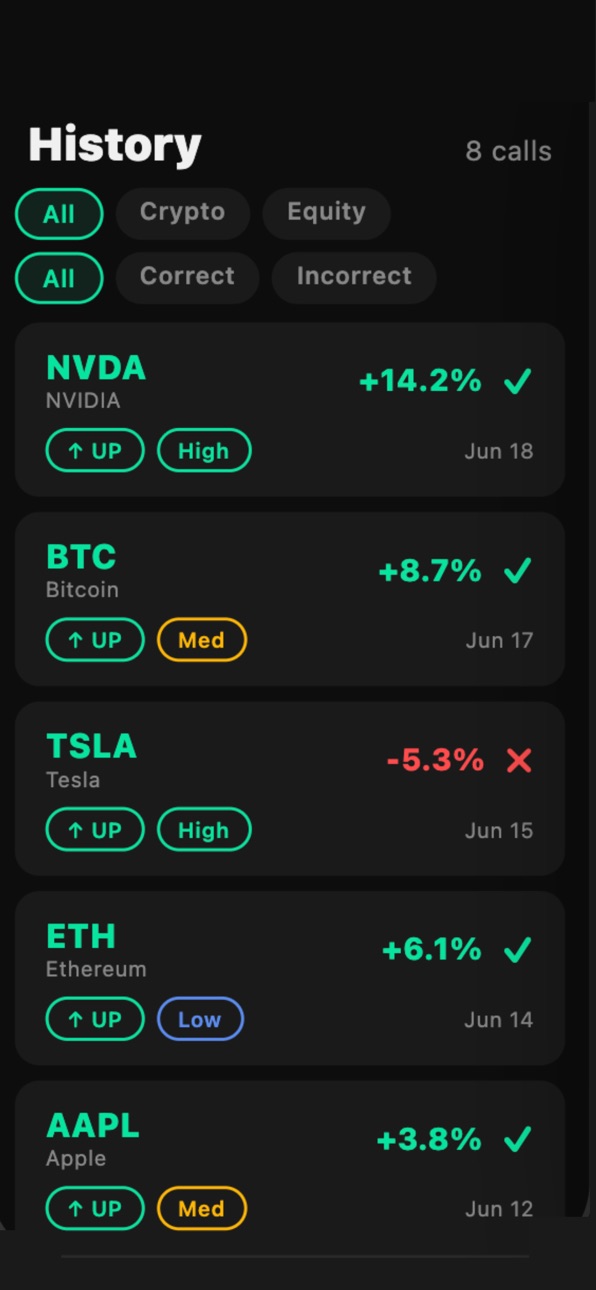Click the checkmark icon on AAPL card
The image size is (596, 1290).
point(517,1139)
